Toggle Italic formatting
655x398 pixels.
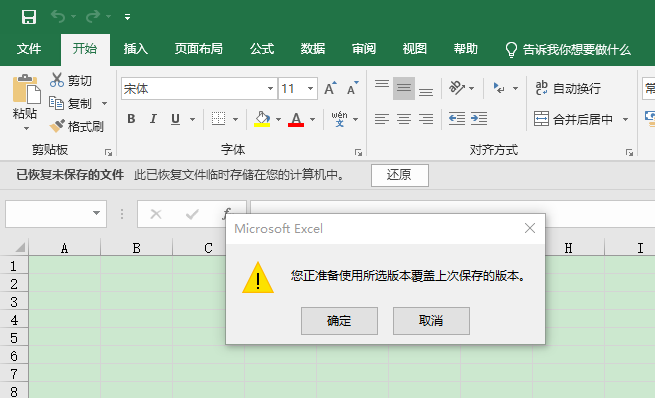click(153, 119)
